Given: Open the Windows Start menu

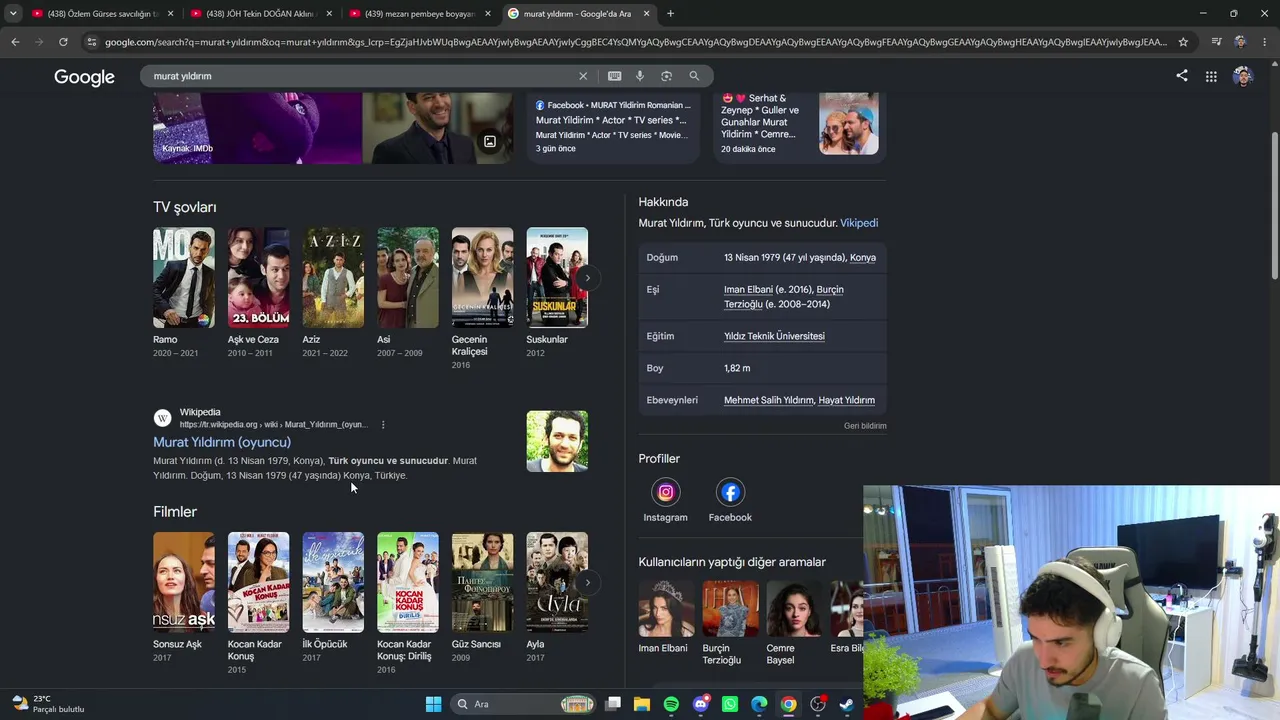Looking at the screenshot, I should 433,704.
